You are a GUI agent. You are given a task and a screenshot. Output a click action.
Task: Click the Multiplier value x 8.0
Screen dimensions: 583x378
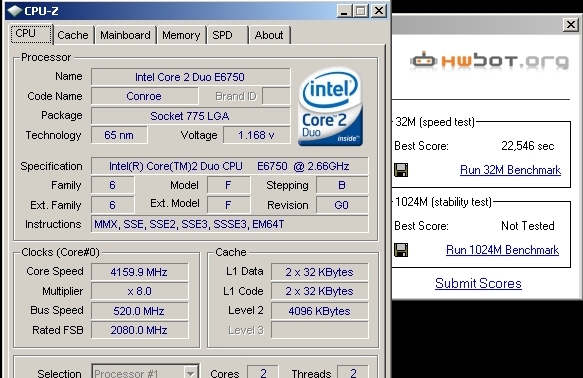tap(140, 291)
